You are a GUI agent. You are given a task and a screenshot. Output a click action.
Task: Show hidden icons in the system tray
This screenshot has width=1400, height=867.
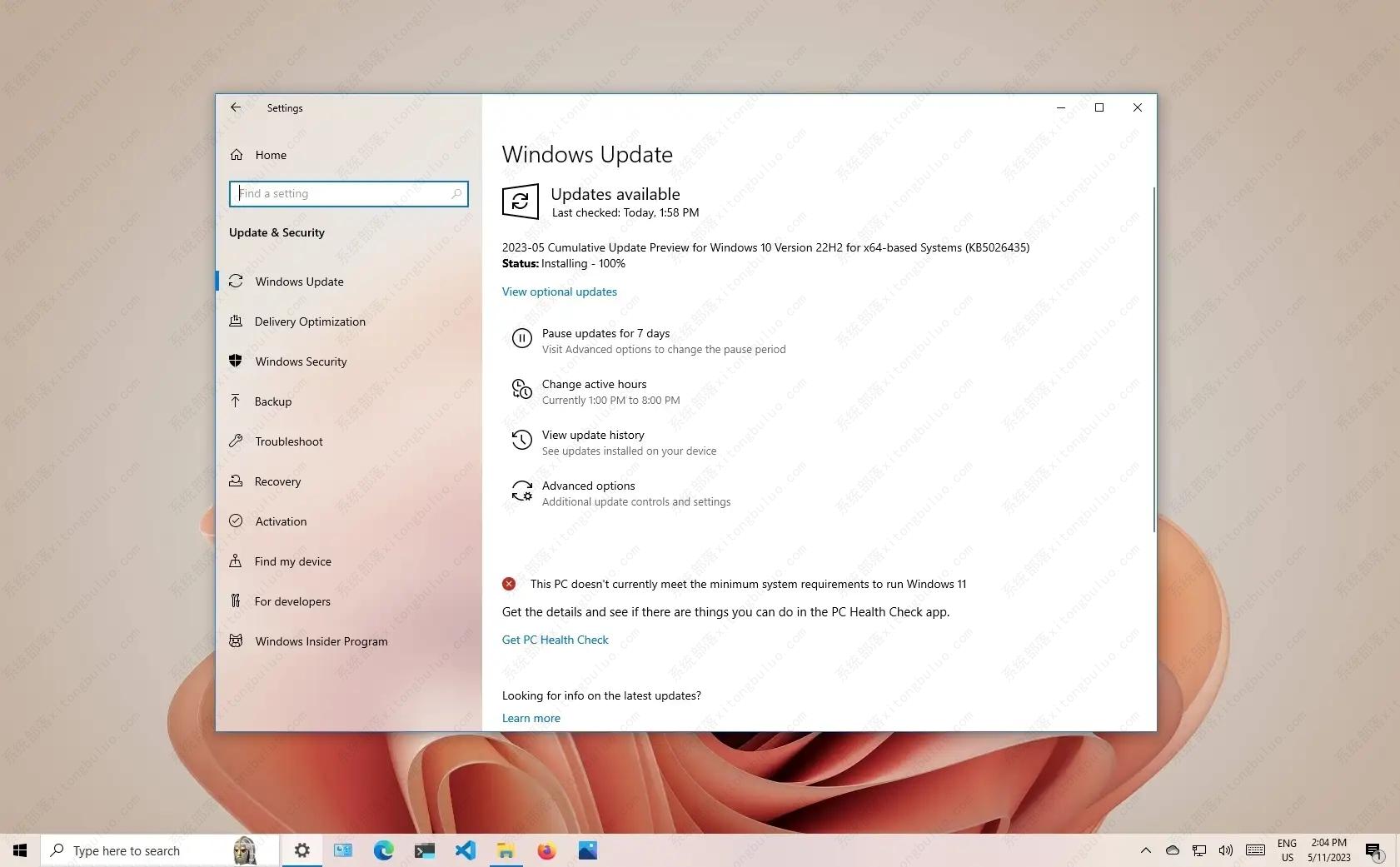coord(1146,850)
